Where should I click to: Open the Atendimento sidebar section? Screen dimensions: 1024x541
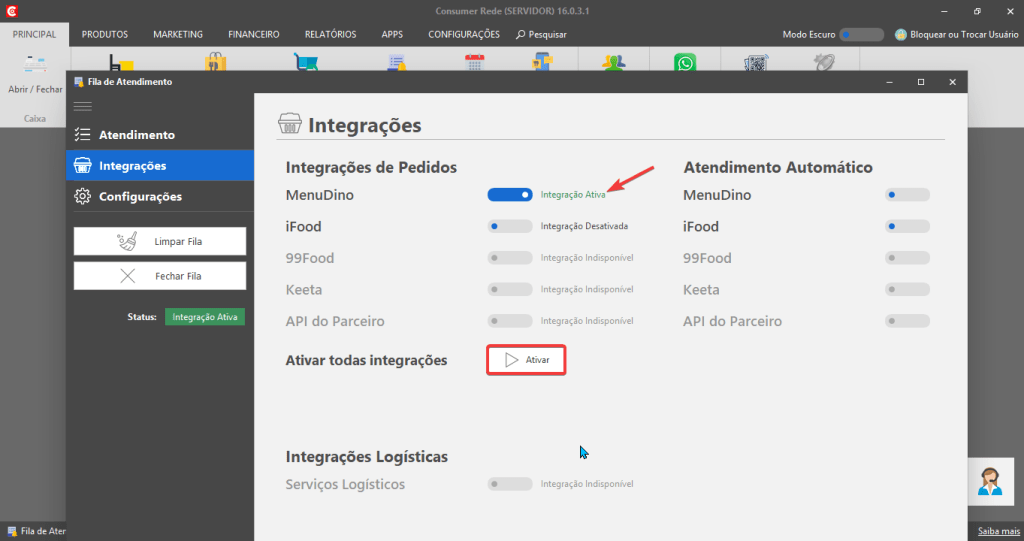pyautogui.click(x=160, y=135)
